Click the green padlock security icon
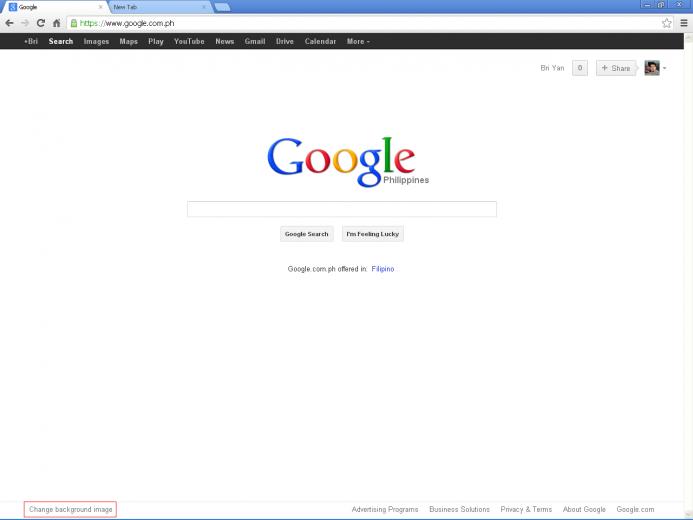Image resolution: width=693 pixels, height=520 pixels. (x=74, y=23)
